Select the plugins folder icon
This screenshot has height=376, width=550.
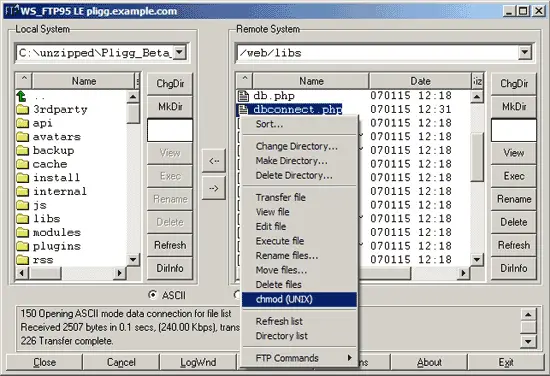tap(22, 246)
